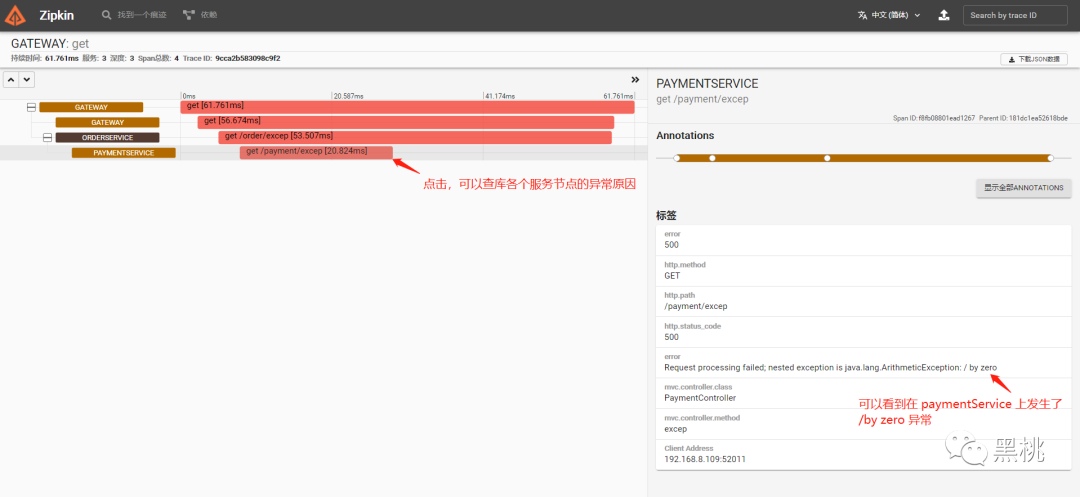Click the 20.587ms timeline tick label

(348, 96)
